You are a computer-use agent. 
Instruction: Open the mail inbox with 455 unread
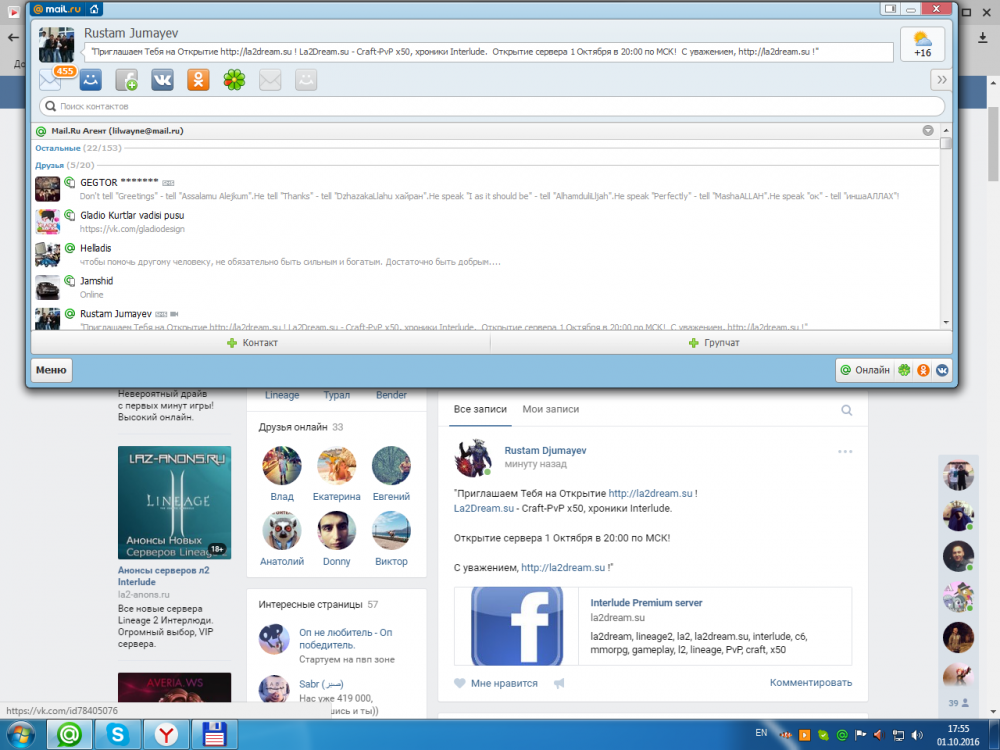point(51,80)
